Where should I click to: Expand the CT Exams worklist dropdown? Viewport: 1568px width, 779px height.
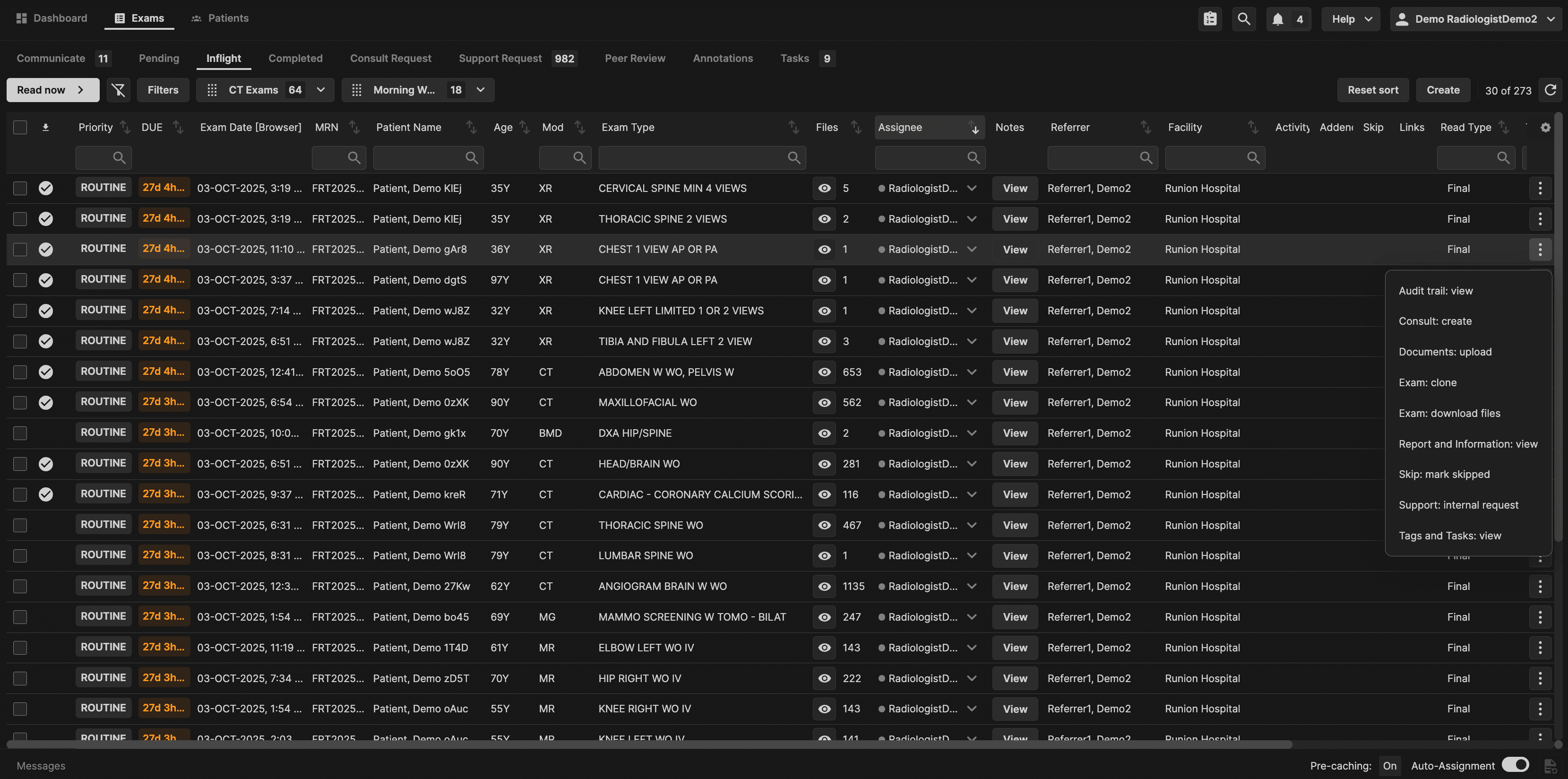coord(321,89)
